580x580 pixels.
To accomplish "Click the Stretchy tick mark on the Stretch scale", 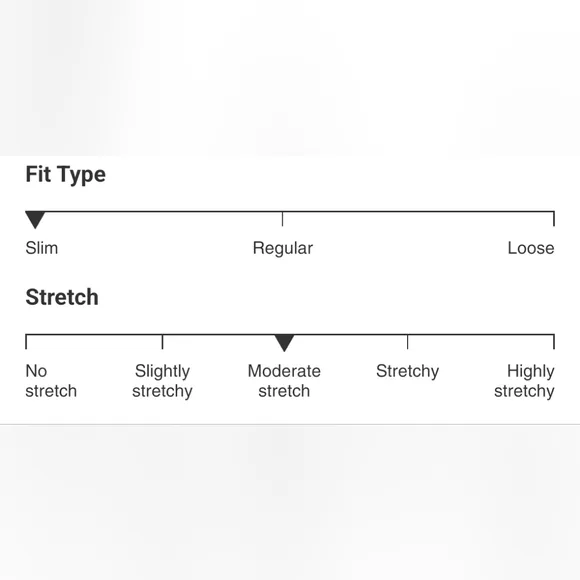I will (x=408, y=341).
